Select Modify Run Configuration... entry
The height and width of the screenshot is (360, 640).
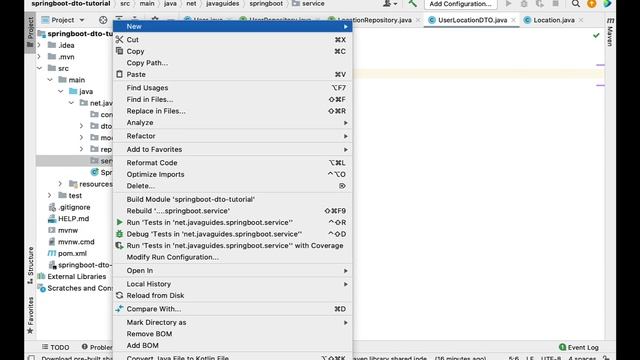click(233, 257)
